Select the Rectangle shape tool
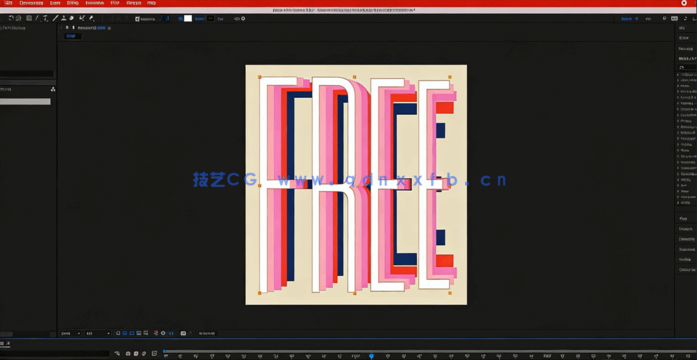Screen dimensions: 697x360 click(x=29, y=19)
